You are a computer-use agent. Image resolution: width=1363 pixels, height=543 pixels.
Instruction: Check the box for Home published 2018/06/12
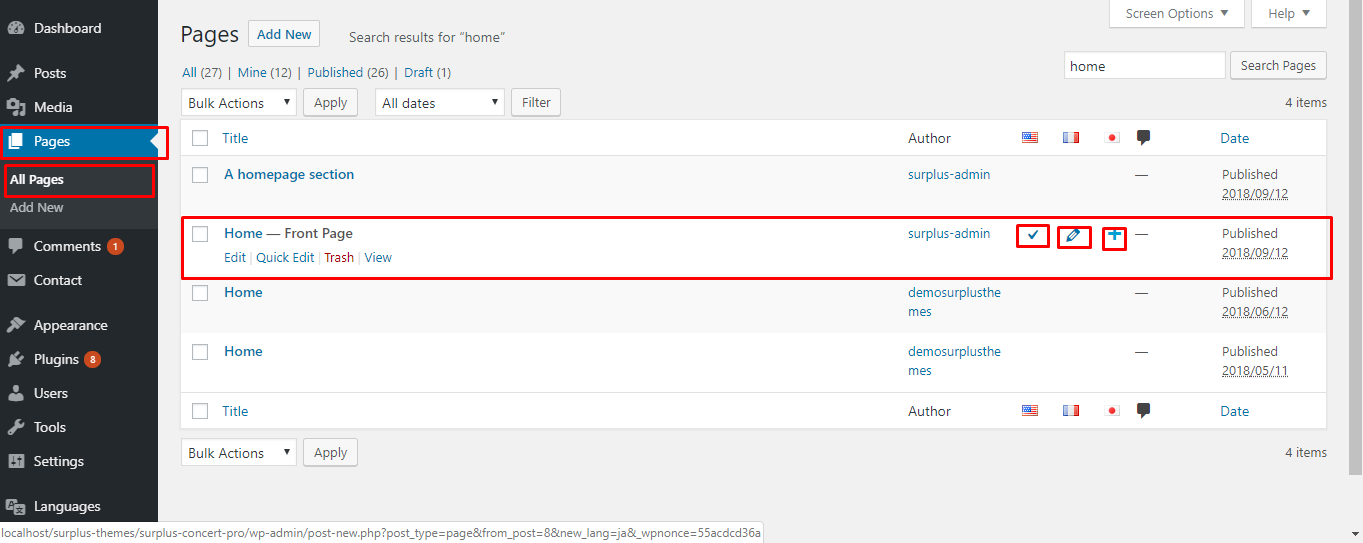tap(200, 293)
